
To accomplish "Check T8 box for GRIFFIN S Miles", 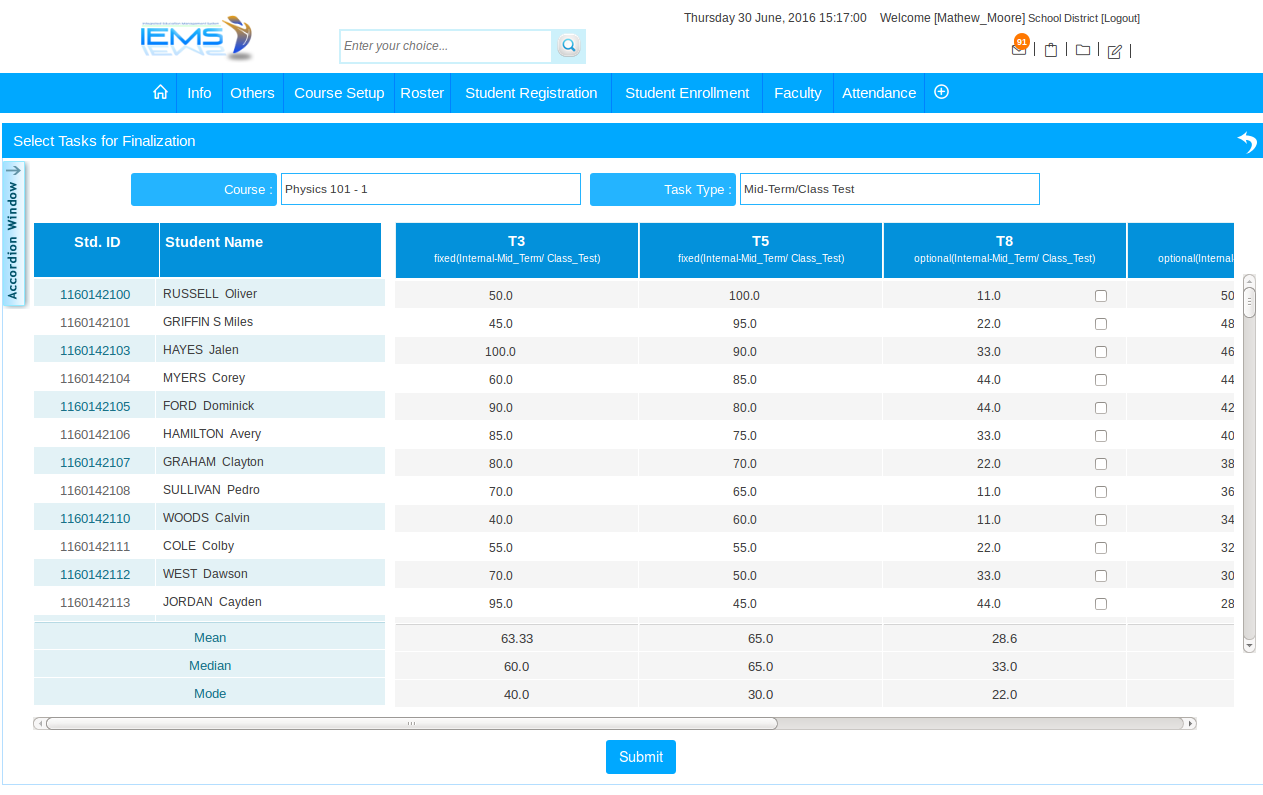I will tap(1101, 324).
